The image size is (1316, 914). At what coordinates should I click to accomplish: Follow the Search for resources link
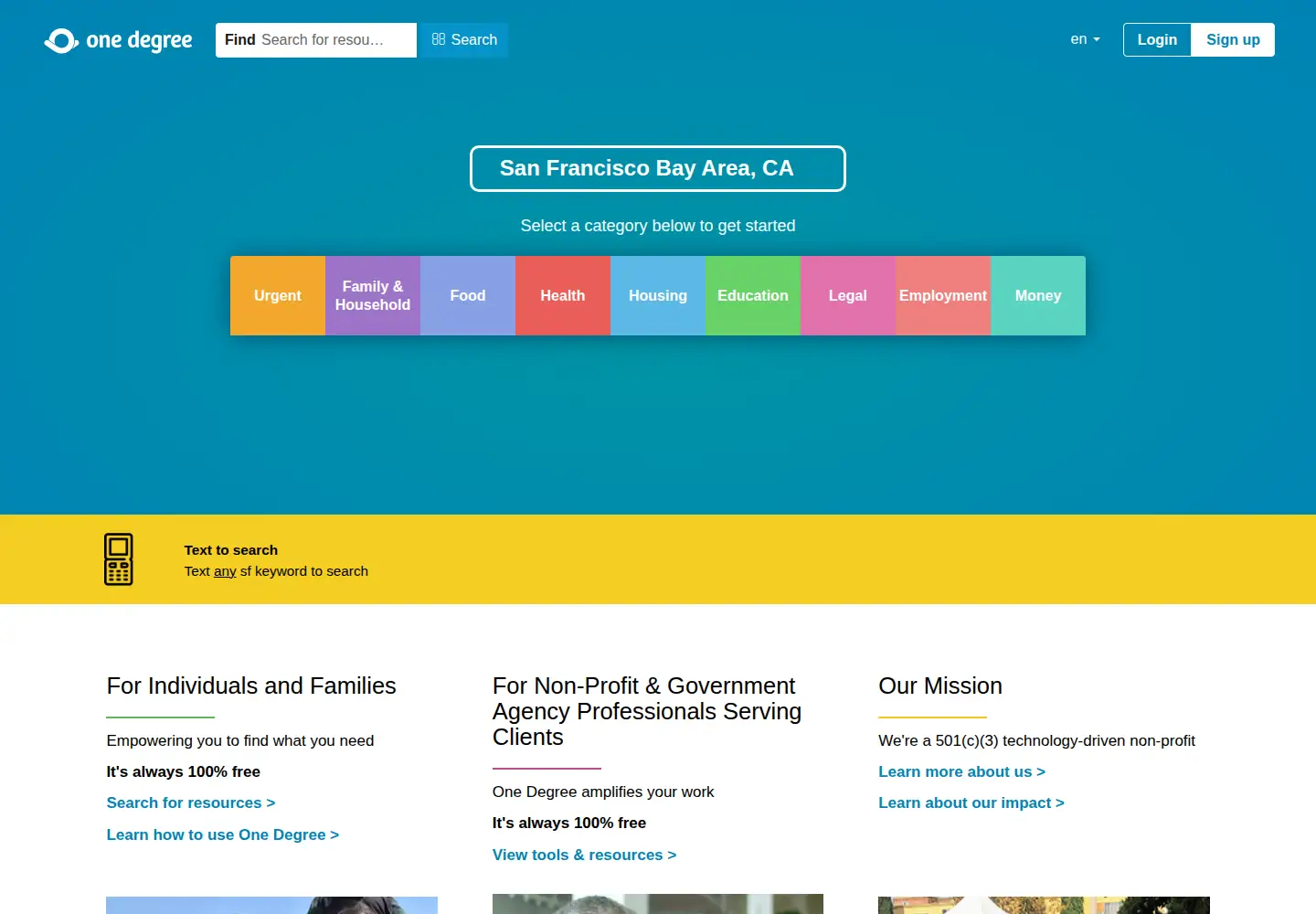tap(191, 802)
